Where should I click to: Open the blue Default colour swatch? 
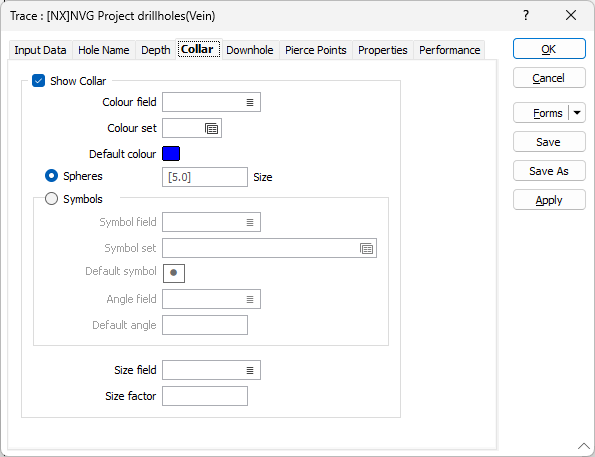pyautogui.click(x=171, y=154)
